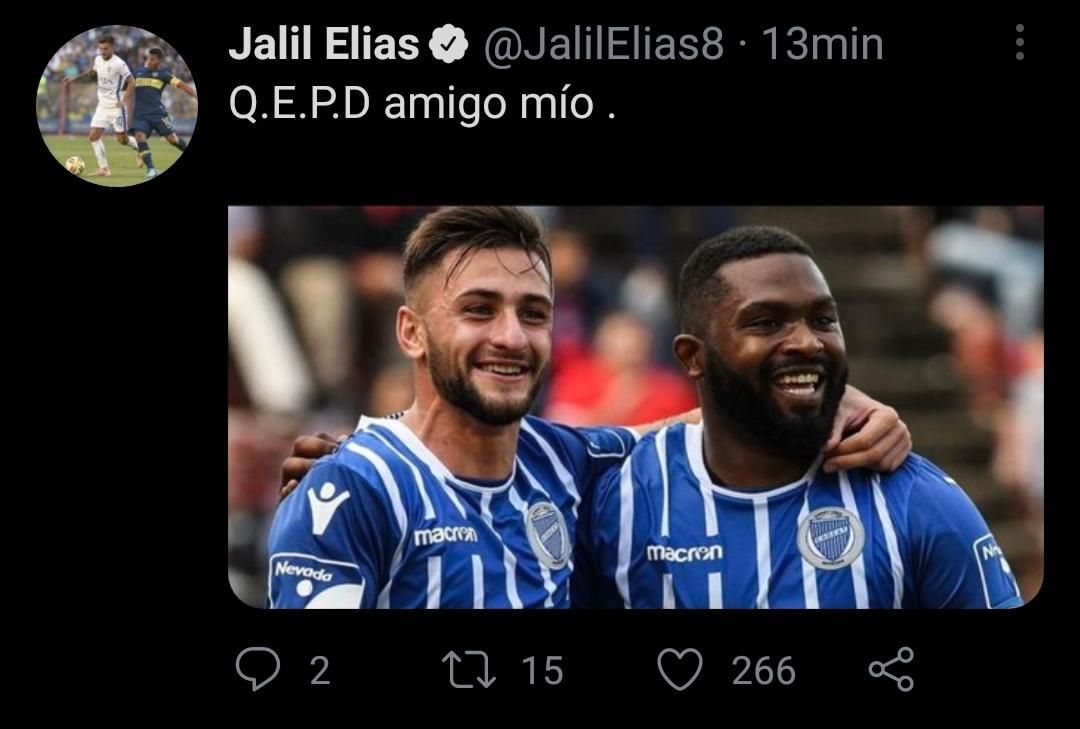1080x729 pixels.
Task: Select the tweet text Q.E.P.D amigo mío
Action: 422,105
